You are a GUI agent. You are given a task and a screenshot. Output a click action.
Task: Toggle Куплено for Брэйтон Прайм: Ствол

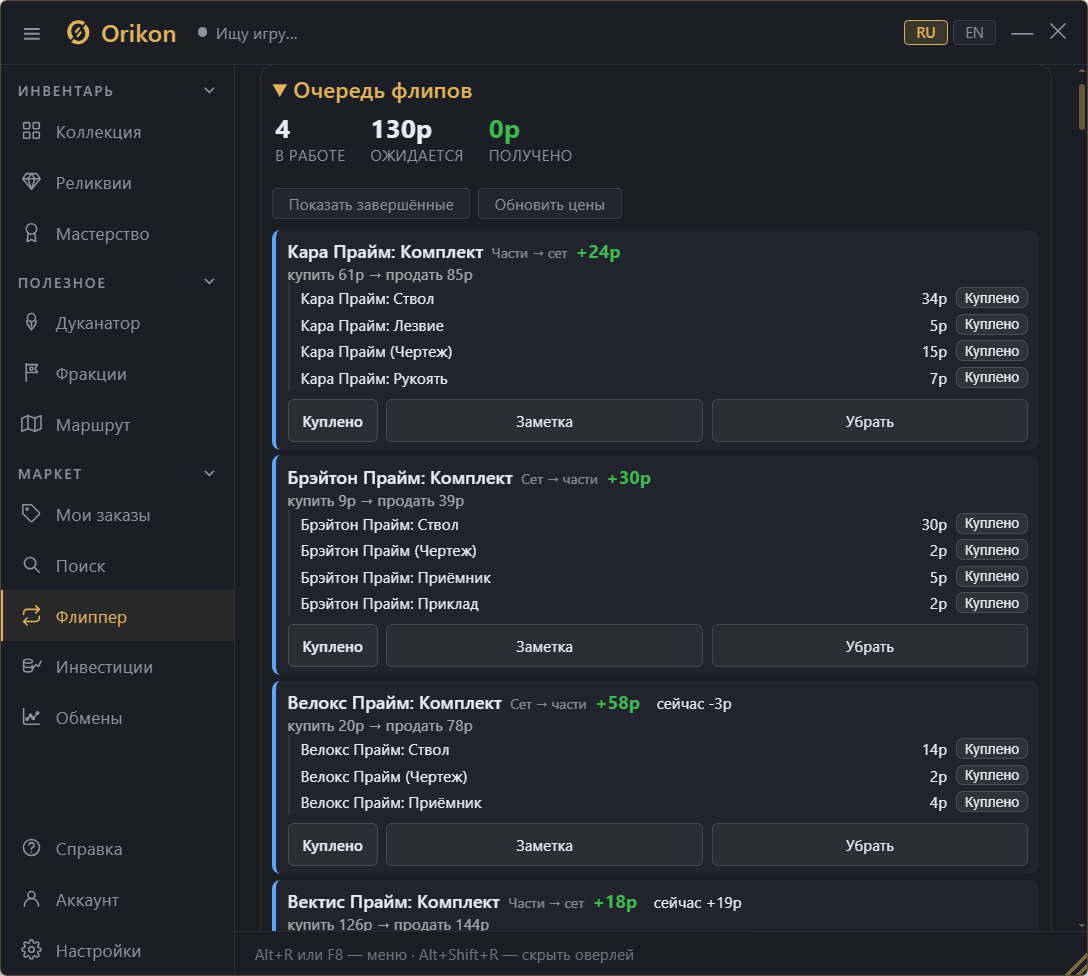click(992, 524)
